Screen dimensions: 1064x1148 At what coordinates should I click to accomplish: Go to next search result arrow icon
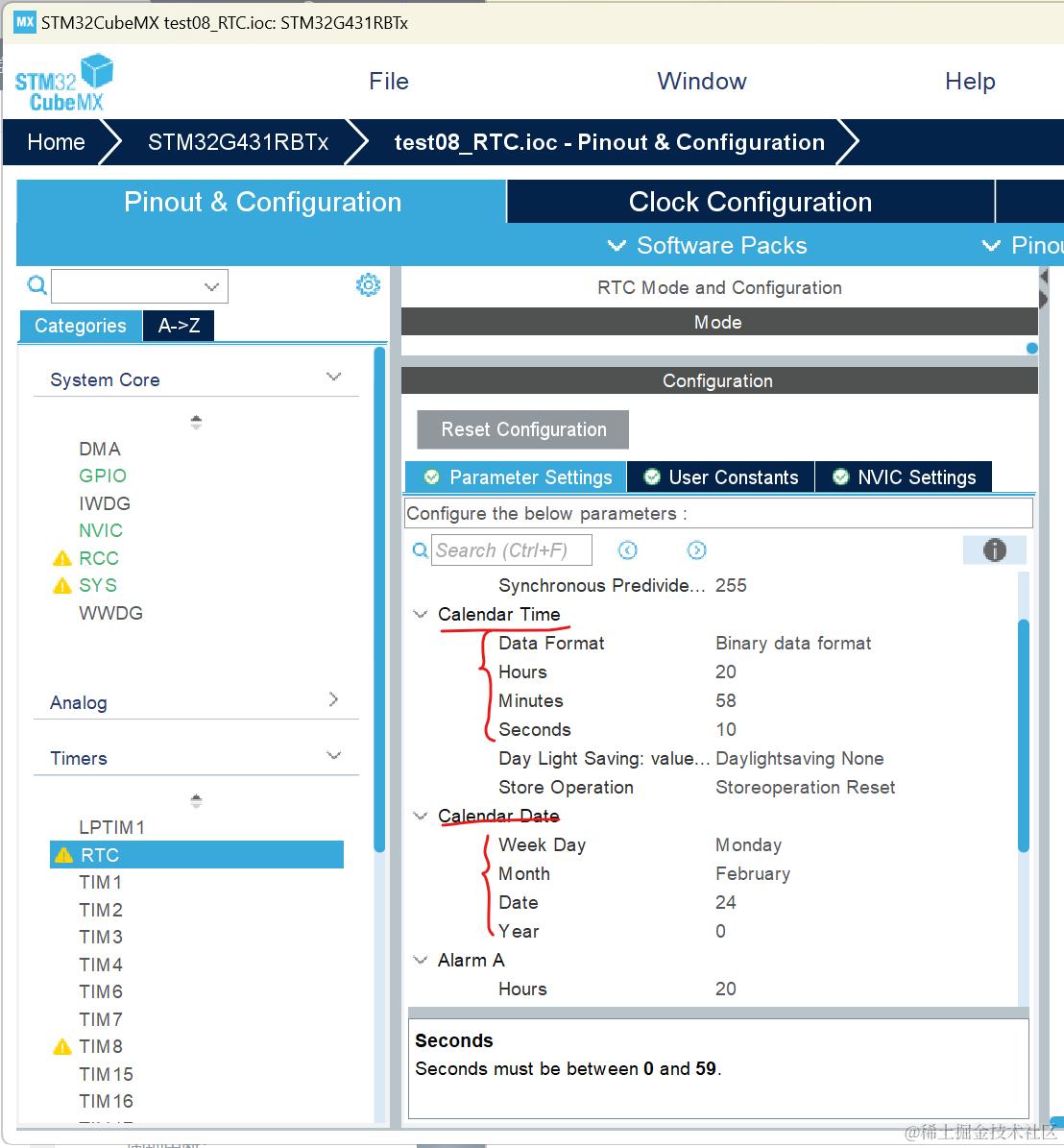click(x=696, y=550)
